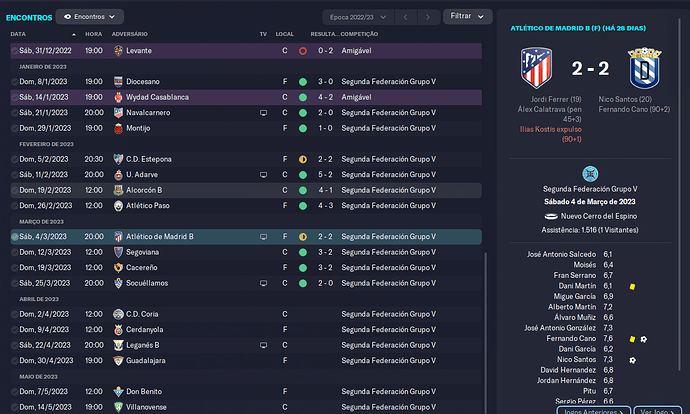This screenshot has height=414, width=690.
Task: Click the Levante club badge icon
Action: (118, 51)
